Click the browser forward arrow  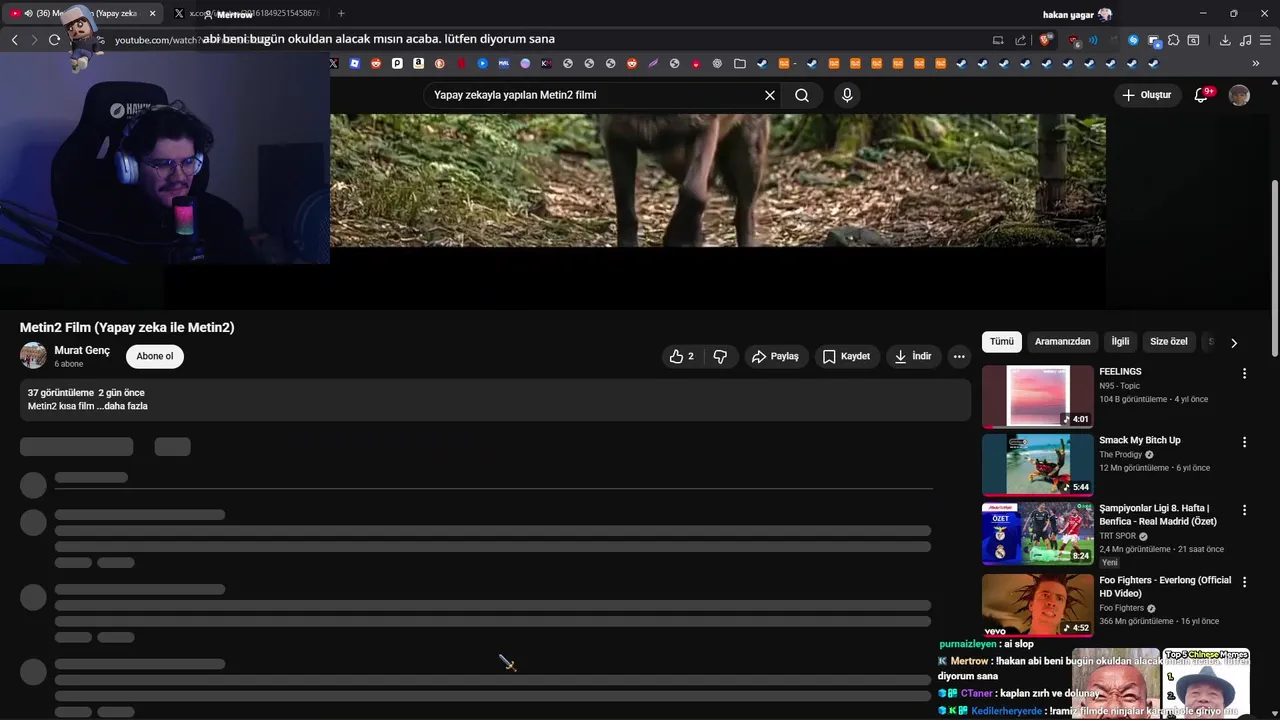(34, 40)
